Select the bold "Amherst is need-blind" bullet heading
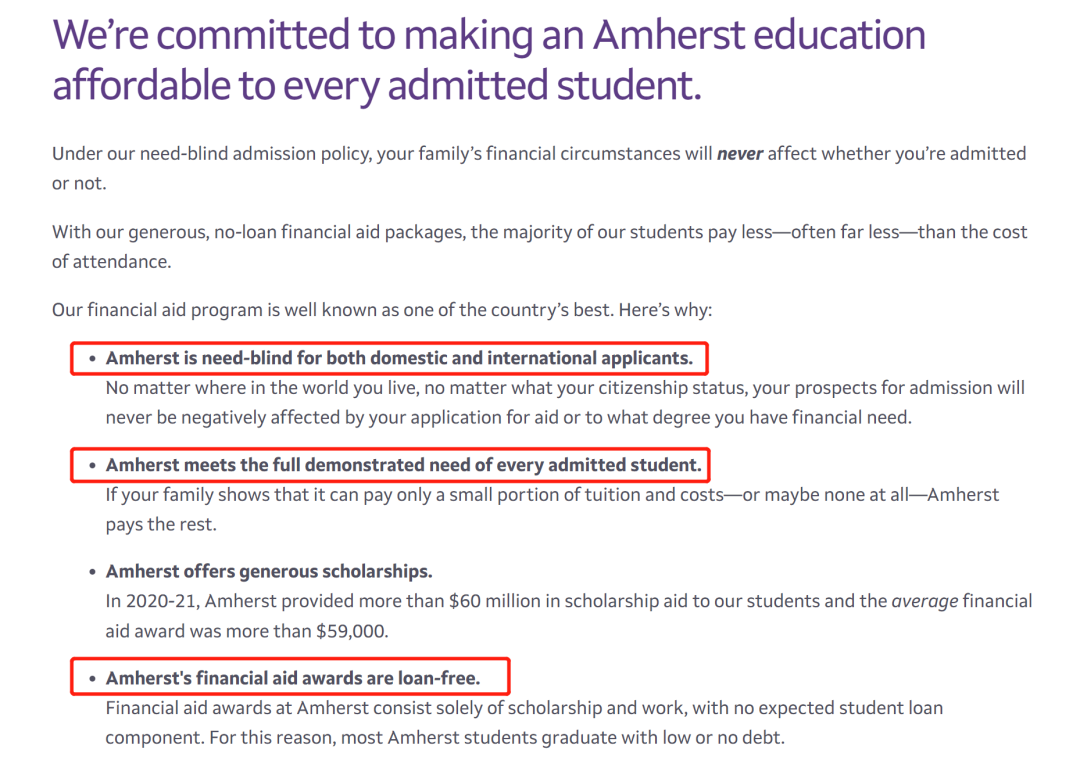1080x760 pixels. tap(399, 358)
